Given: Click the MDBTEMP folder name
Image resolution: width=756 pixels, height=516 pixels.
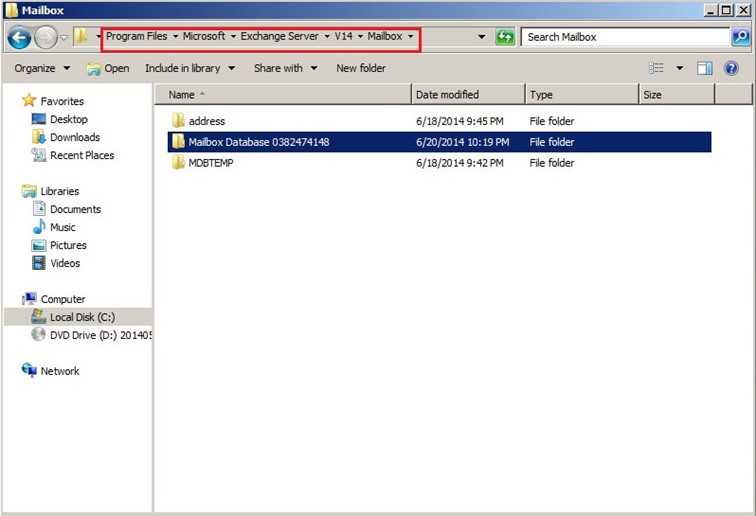Looking at the screenshot, I should (x=211, y=163).
